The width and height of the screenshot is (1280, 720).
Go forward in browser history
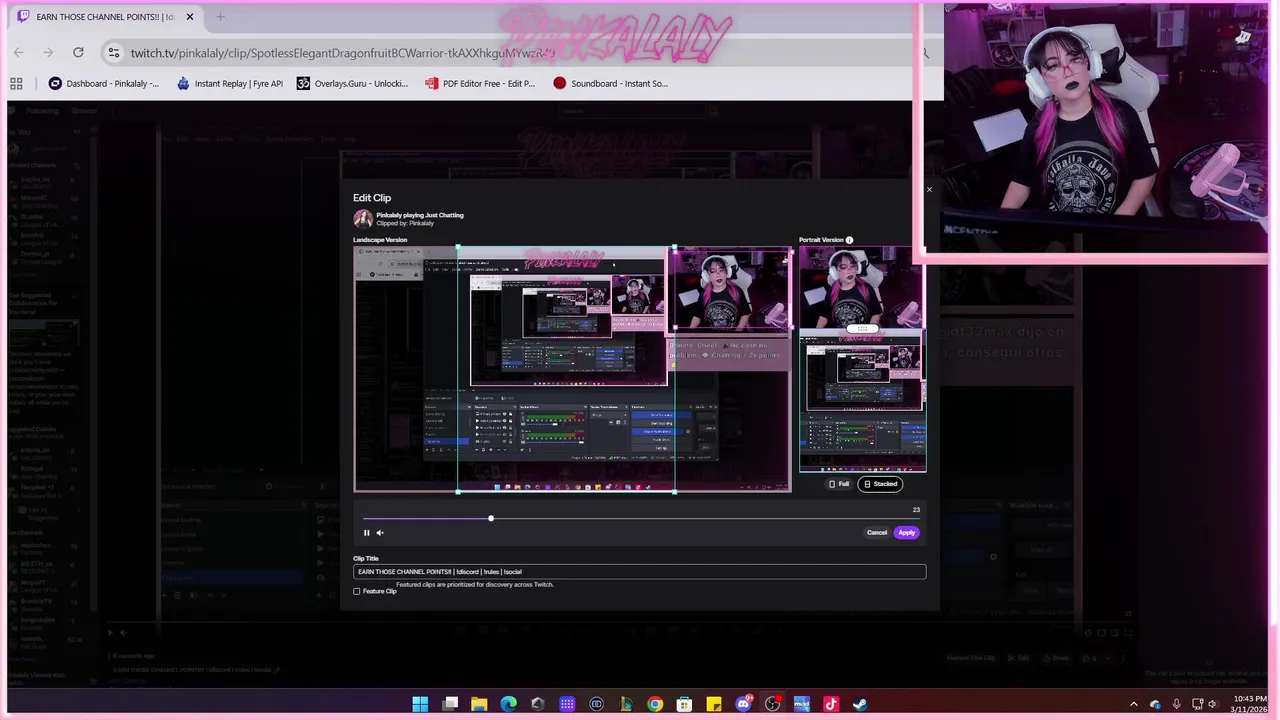tap(48, 52)
